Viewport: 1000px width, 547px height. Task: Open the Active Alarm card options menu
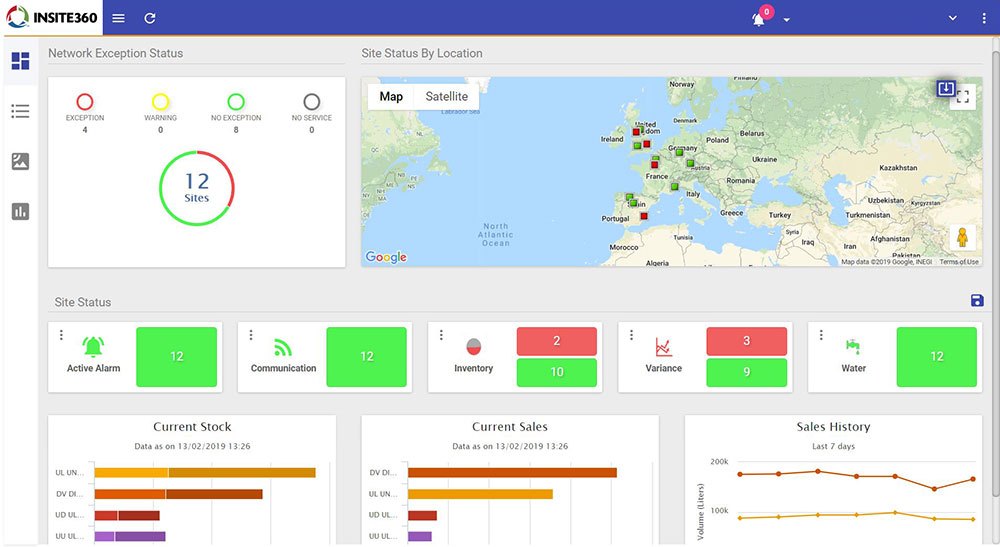tap(61, 335)
